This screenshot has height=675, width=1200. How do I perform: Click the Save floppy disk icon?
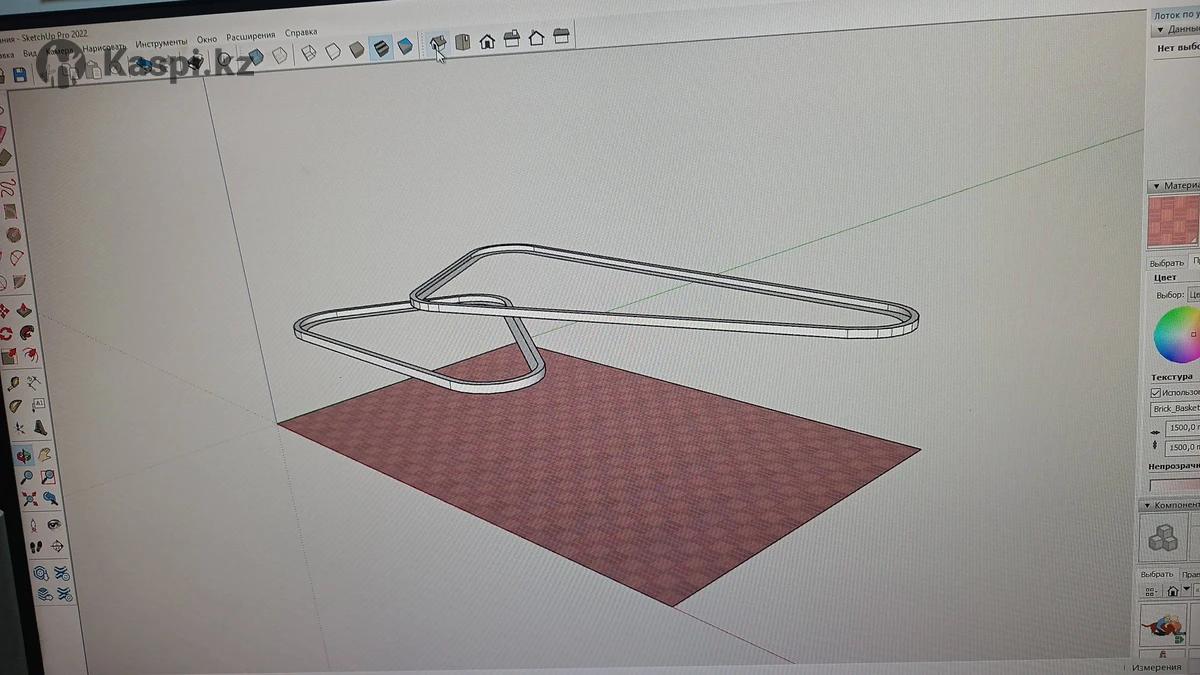pyautogui.click(x=19, y=75)
